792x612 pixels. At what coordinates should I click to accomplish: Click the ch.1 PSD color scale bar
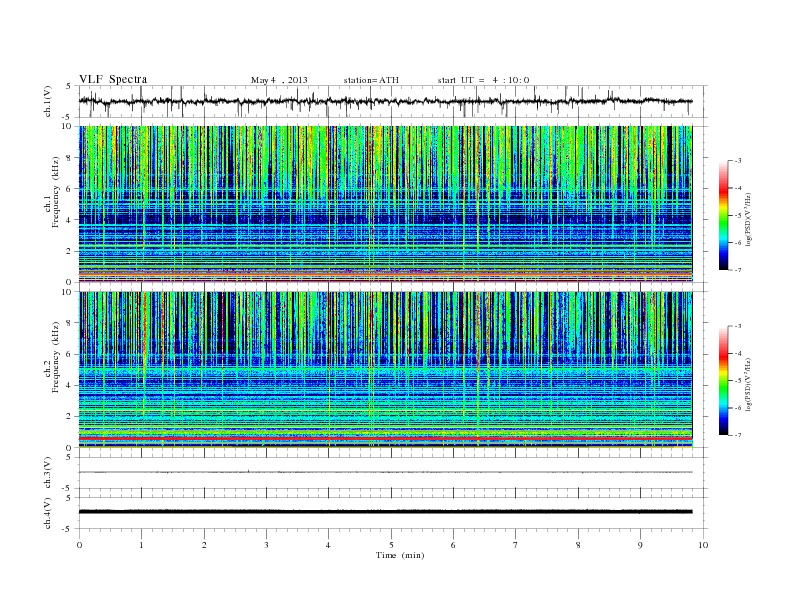724,216
